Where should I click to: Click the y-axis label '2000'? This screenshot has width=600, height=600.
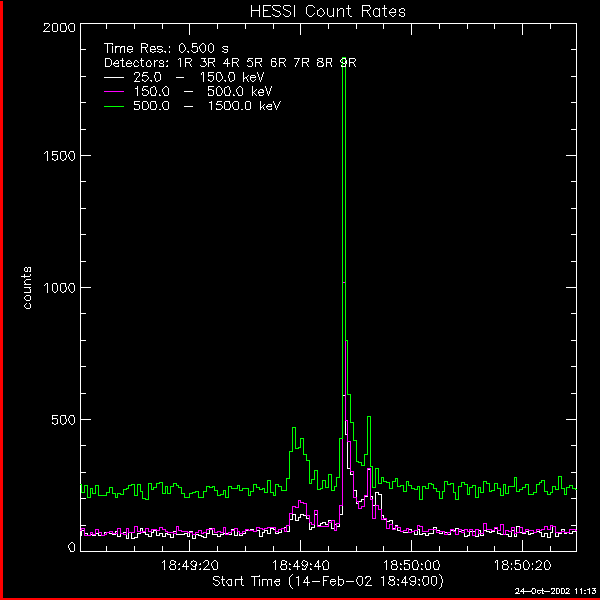tap(59, 28)
